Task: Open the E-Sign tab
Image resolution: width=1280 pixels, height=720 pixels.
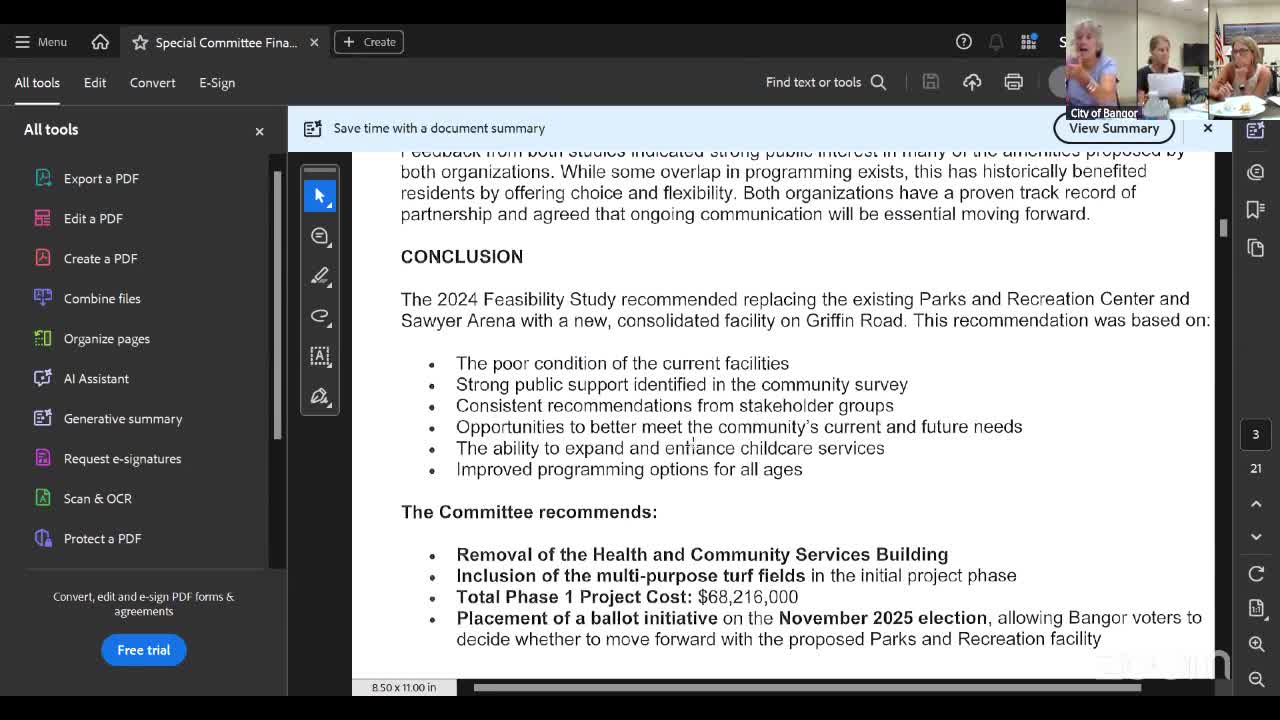Action: (217, 83)
